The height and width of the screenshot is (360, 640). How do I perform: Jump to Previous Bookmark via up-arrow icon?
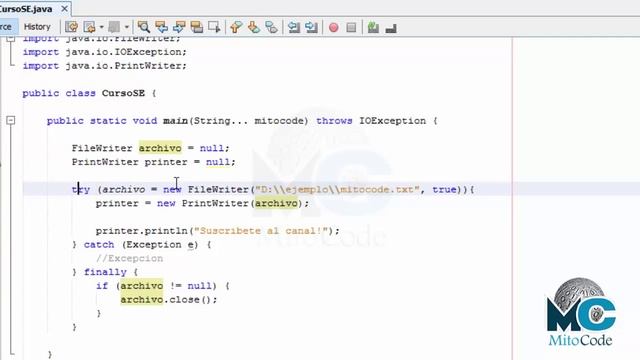pyautogui.click(x=236, y=27)
